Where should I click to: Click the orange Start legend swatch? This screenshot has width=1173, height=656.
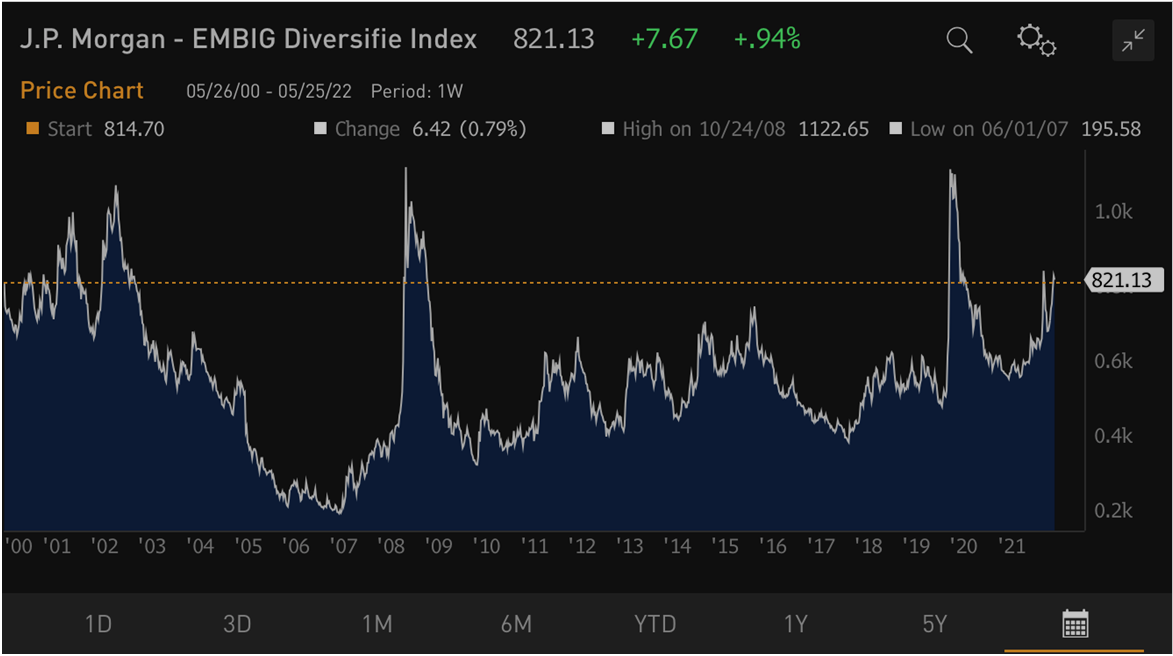[x=32, y=129]
